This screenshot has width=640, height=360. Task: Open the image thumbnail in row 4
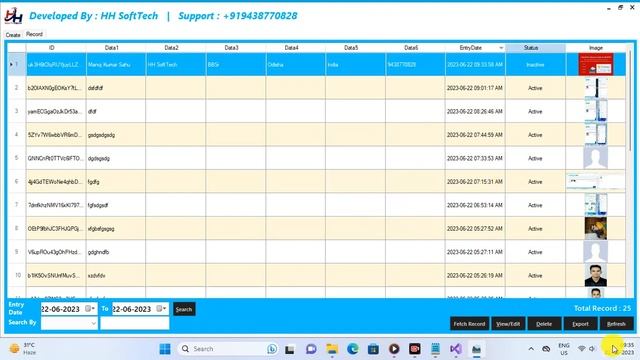596,135
